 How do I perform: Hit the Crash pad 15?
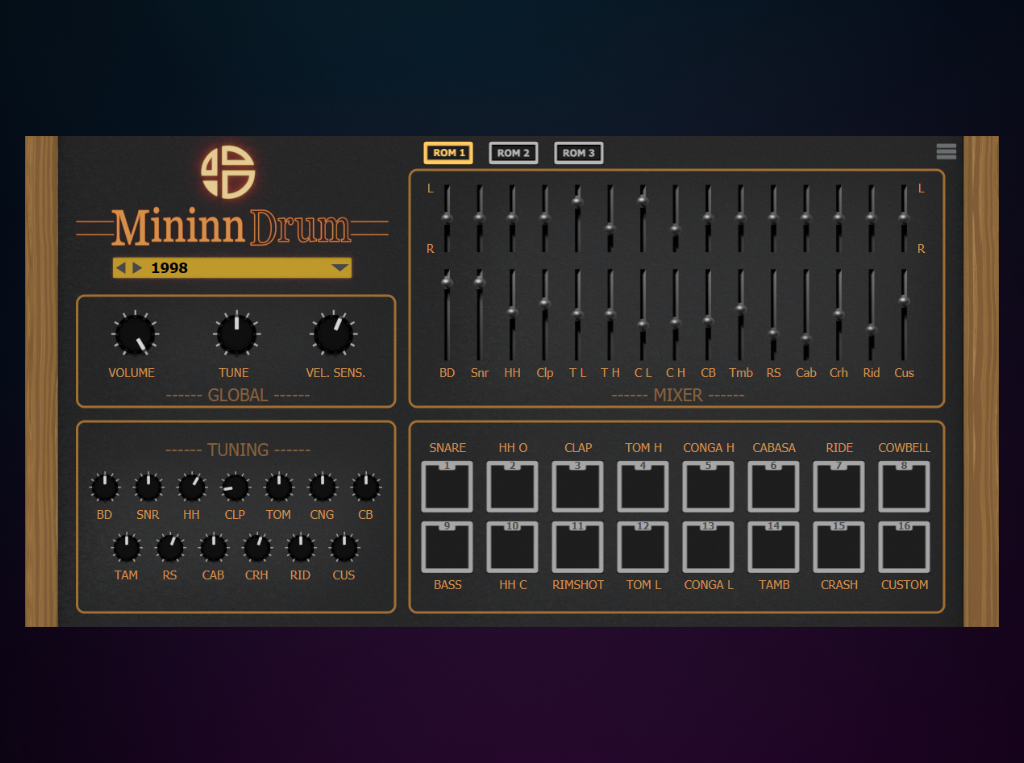pos(838,547)
